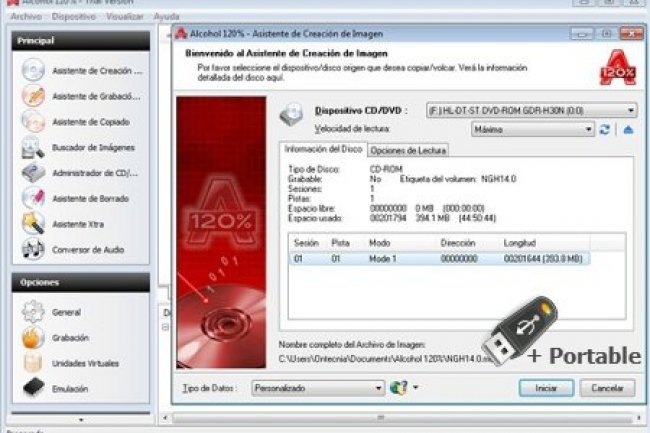Open the Buscador de Imágenes icon
The image size is (650, 433).
33,147
